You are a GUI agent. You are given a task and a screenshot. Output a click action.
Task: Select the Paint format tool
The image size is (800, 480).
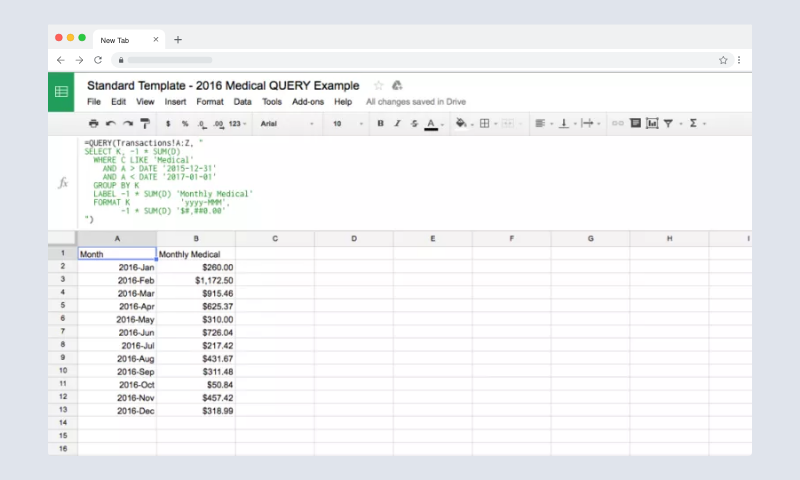(x=145, y=123)
